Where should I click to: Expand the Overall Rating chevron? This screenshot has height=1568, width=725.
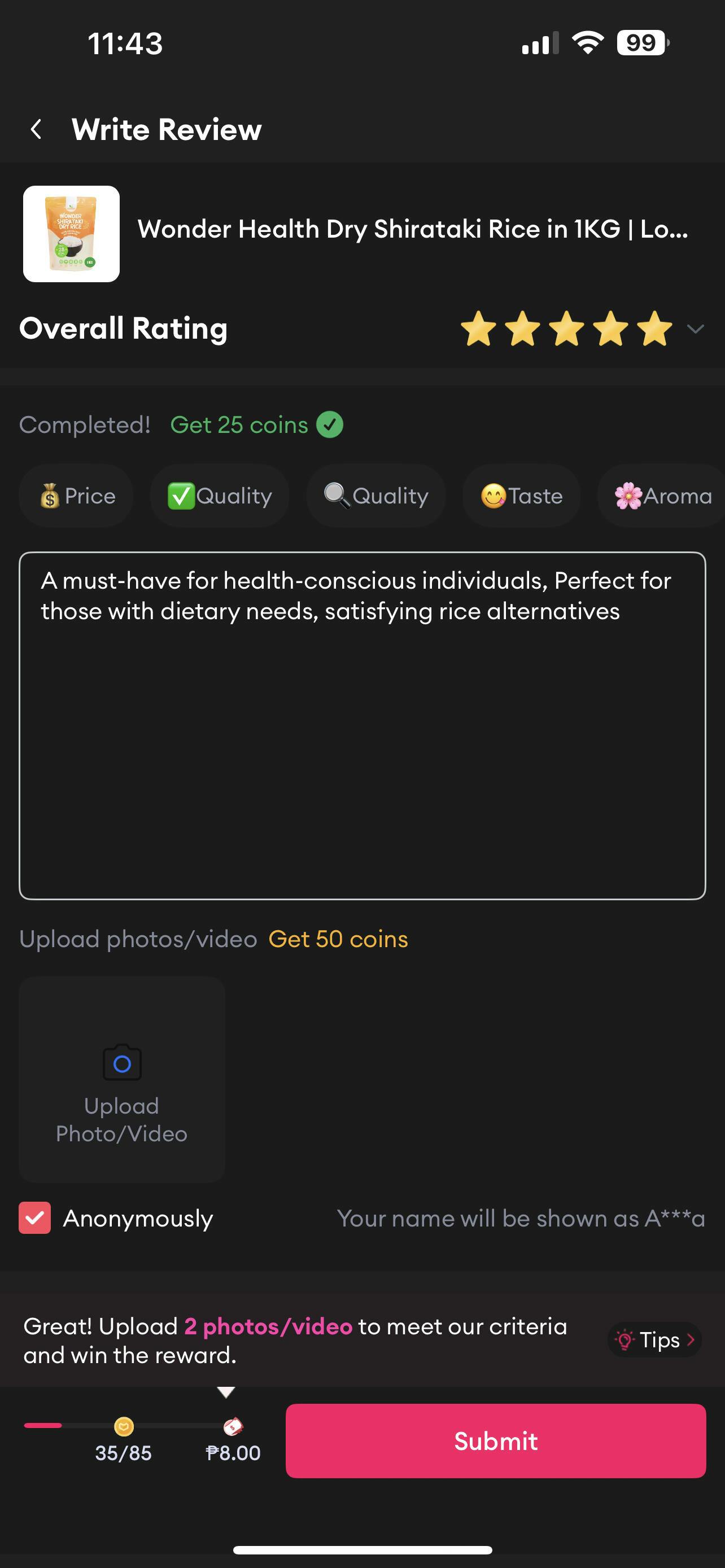695,329
